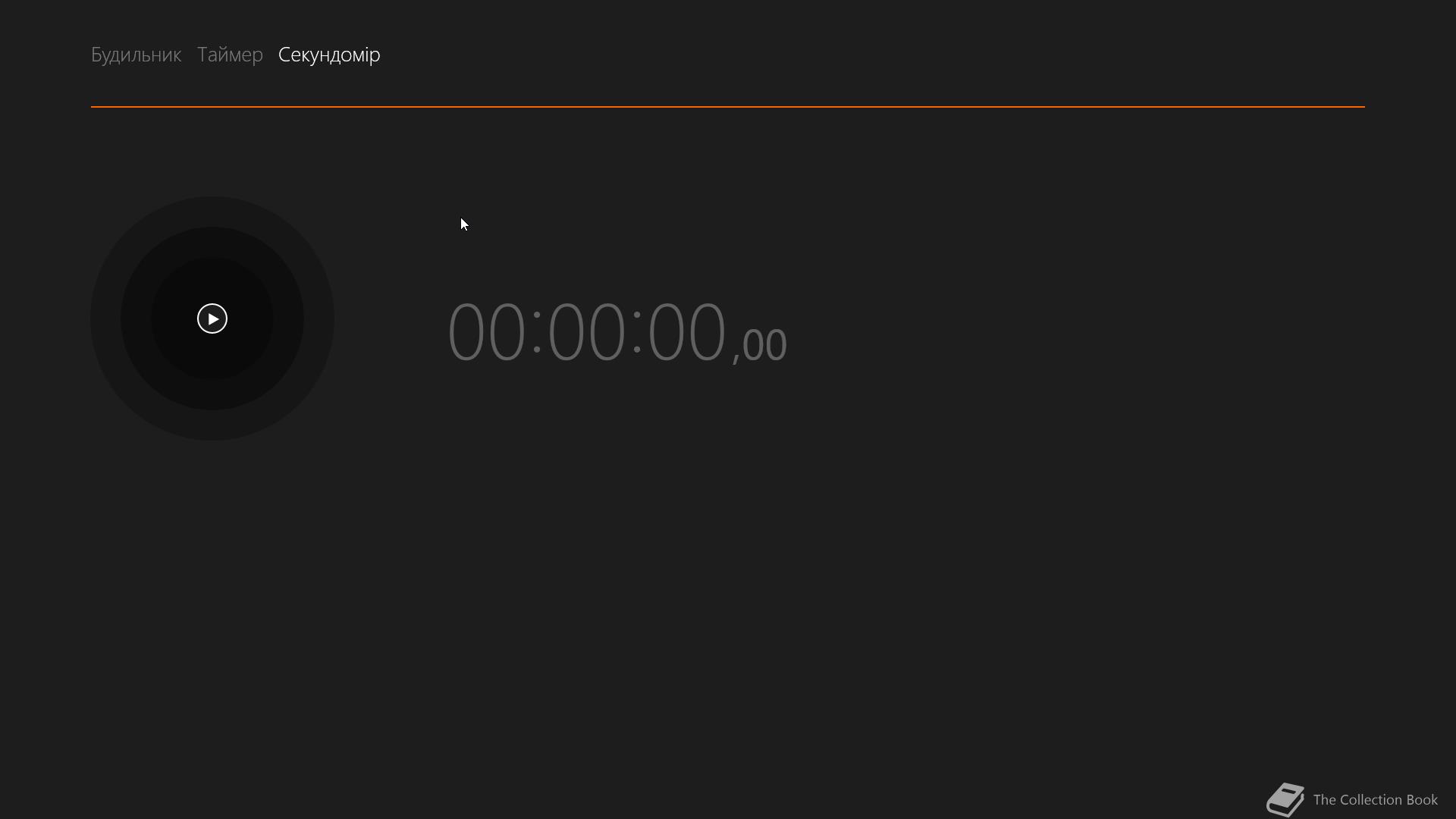Click the comma before the hundredths digits
This screenshot has height=819, width=1456.
coord(736,356)
